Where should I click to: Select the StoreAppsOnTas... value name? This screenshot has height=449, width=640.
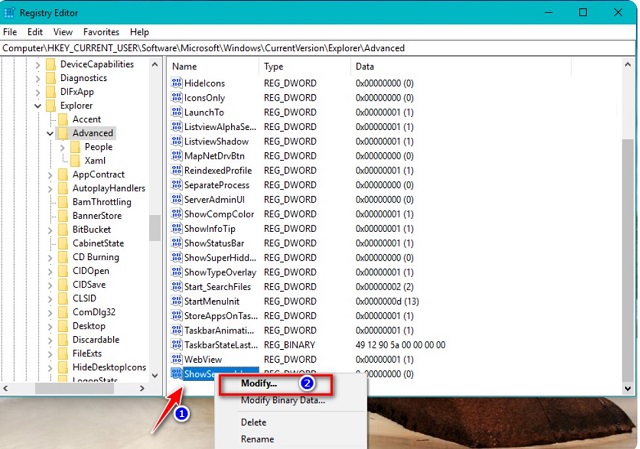[x=221, y=316]
